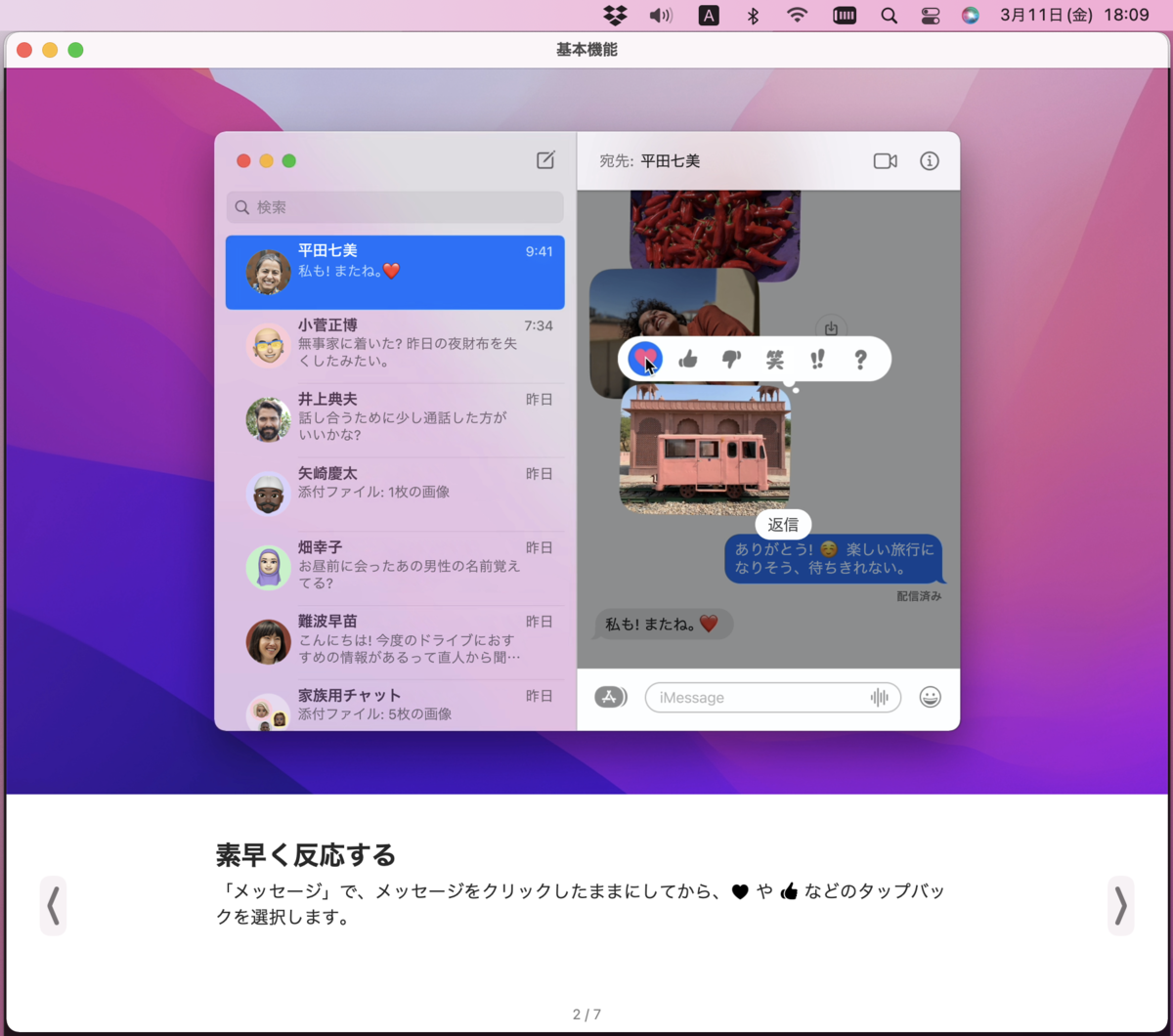Toggle the question mark Tapback
The height and width of the screenshot is (1036, 1173).
pos(859,359)
